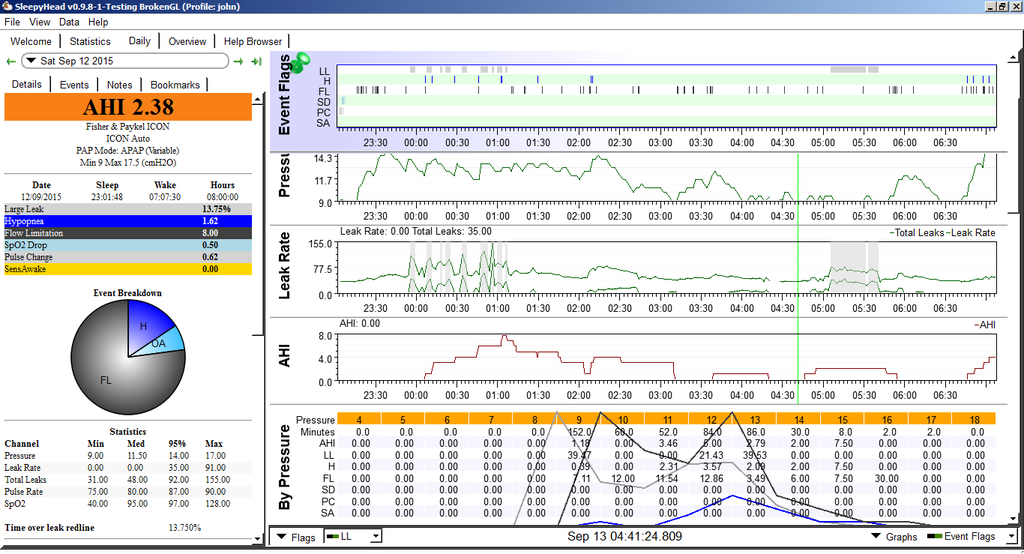Open the Flags dropdown at bottom bar
Screen dimensions: 1024x554
pos(296,537)
